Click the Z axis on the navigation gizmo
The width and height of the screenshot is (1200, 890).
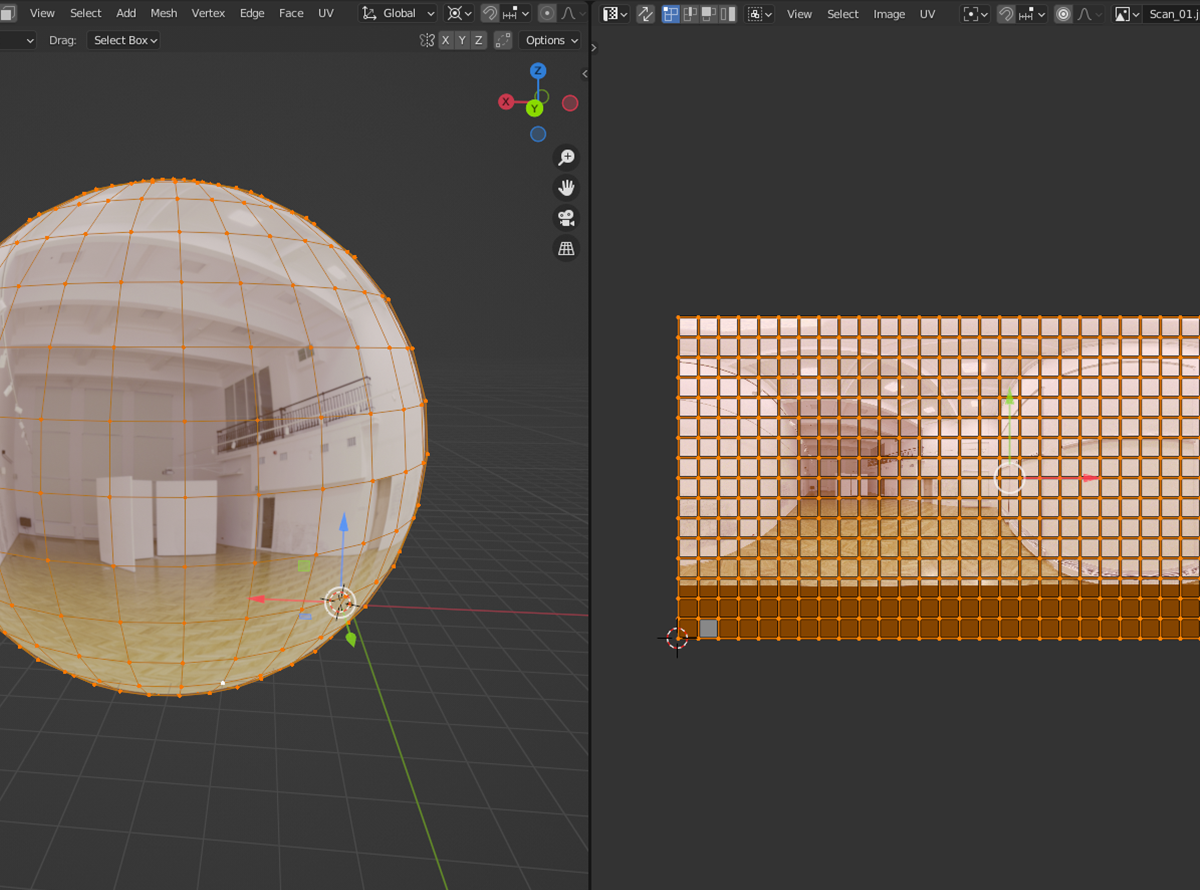[538, 71]
